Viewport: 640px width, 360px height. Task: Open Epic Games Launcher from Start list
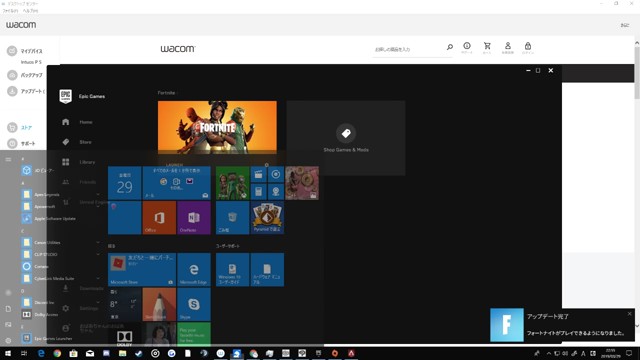click(x=47, y=338)
